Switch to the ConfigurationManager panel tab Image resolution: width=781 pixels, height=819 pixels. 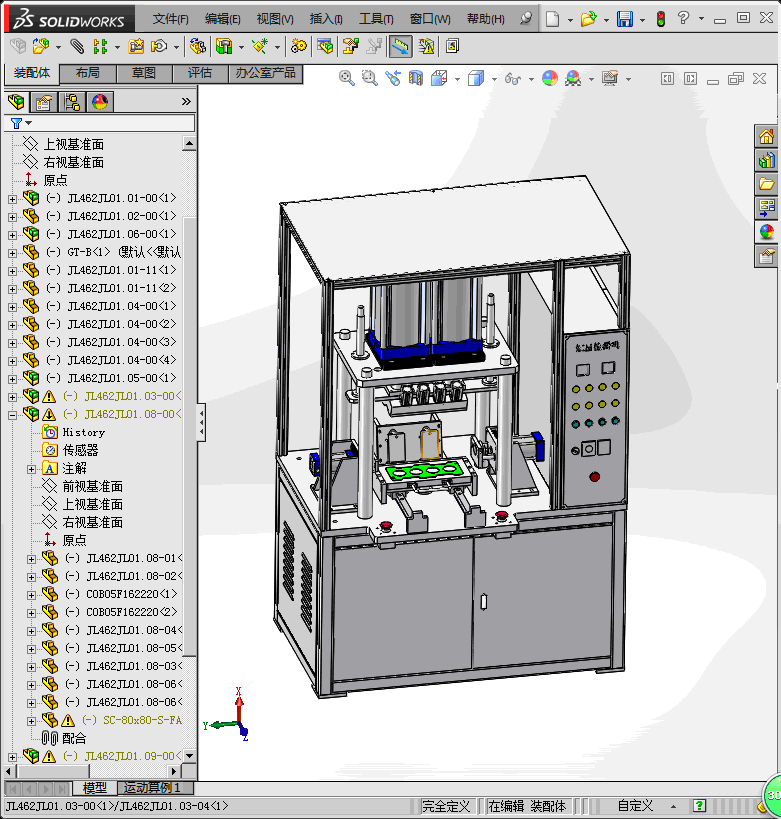click(x=72, y=101)
